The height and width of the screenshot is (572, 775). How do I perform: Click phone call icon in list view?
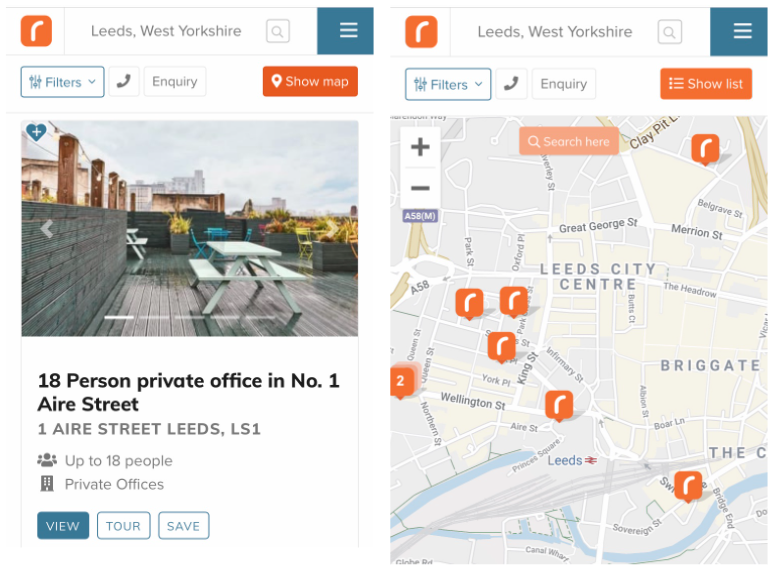tap(124, 82)
